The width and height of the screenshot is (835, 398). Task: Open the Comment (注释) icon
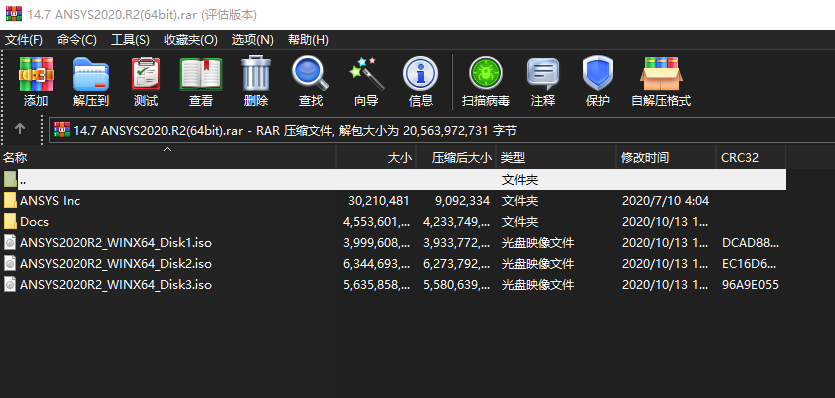(x=543, y=75)
